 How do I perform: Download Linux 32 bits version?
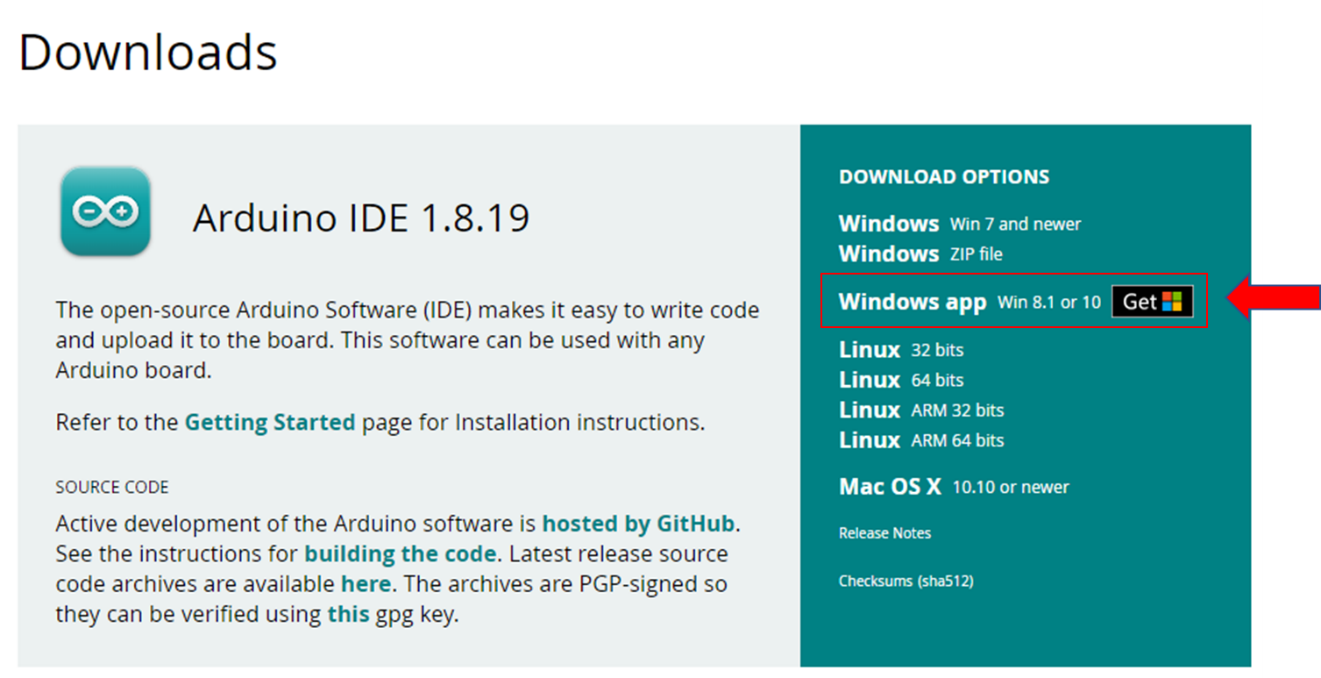pyautogui.click(x=901, y=350)
